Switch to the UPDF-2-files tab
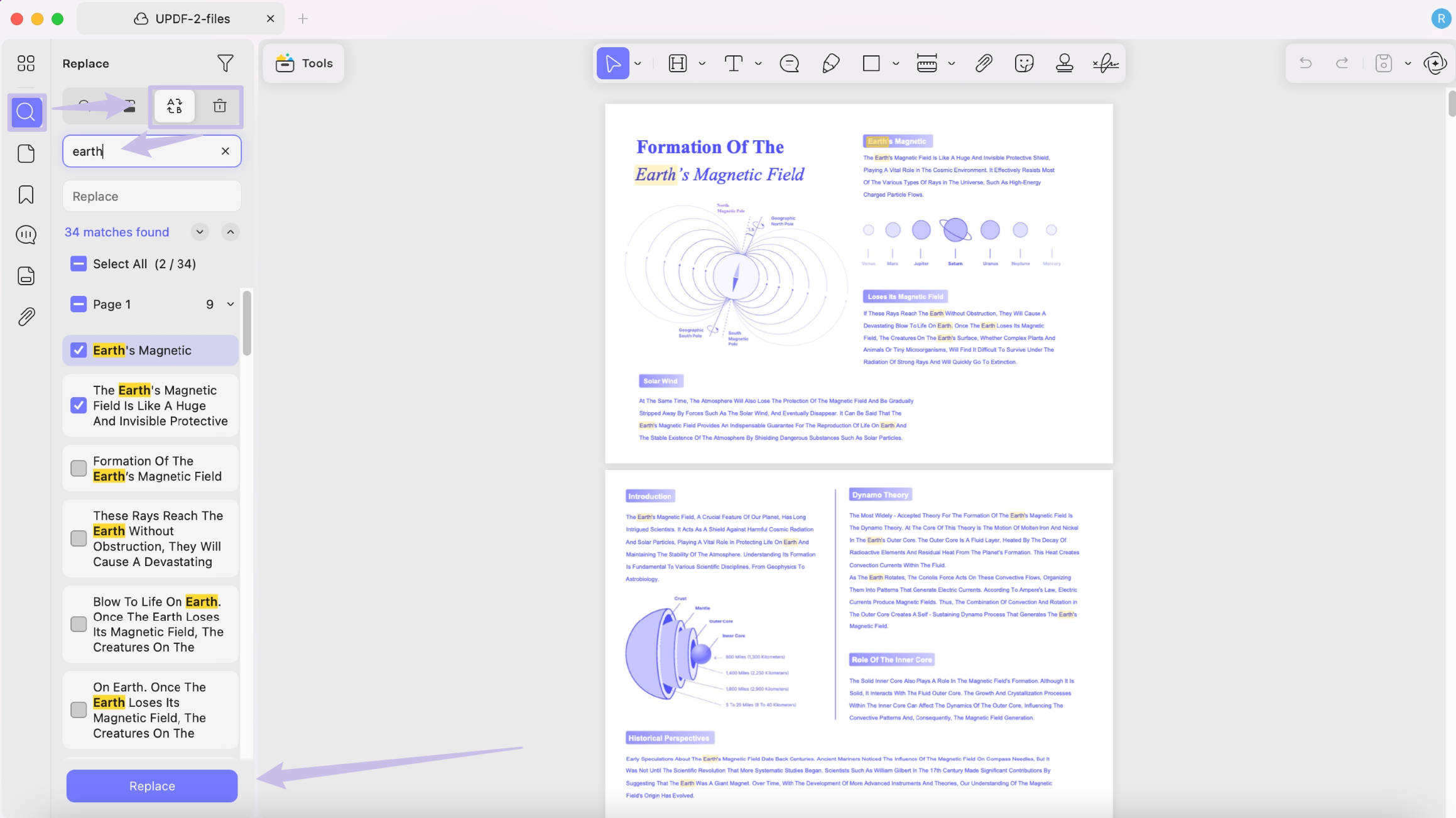1456x818 pixels. click(181, 18)
